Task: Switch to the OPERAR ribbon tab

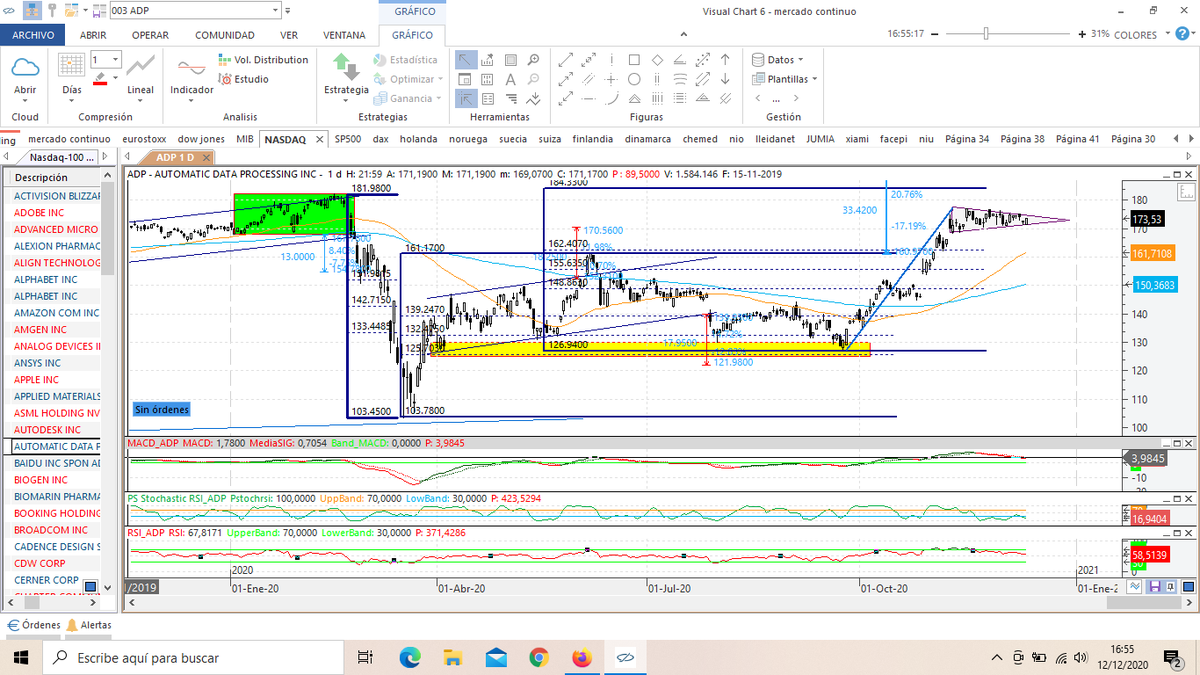Action: pos(150,34)
